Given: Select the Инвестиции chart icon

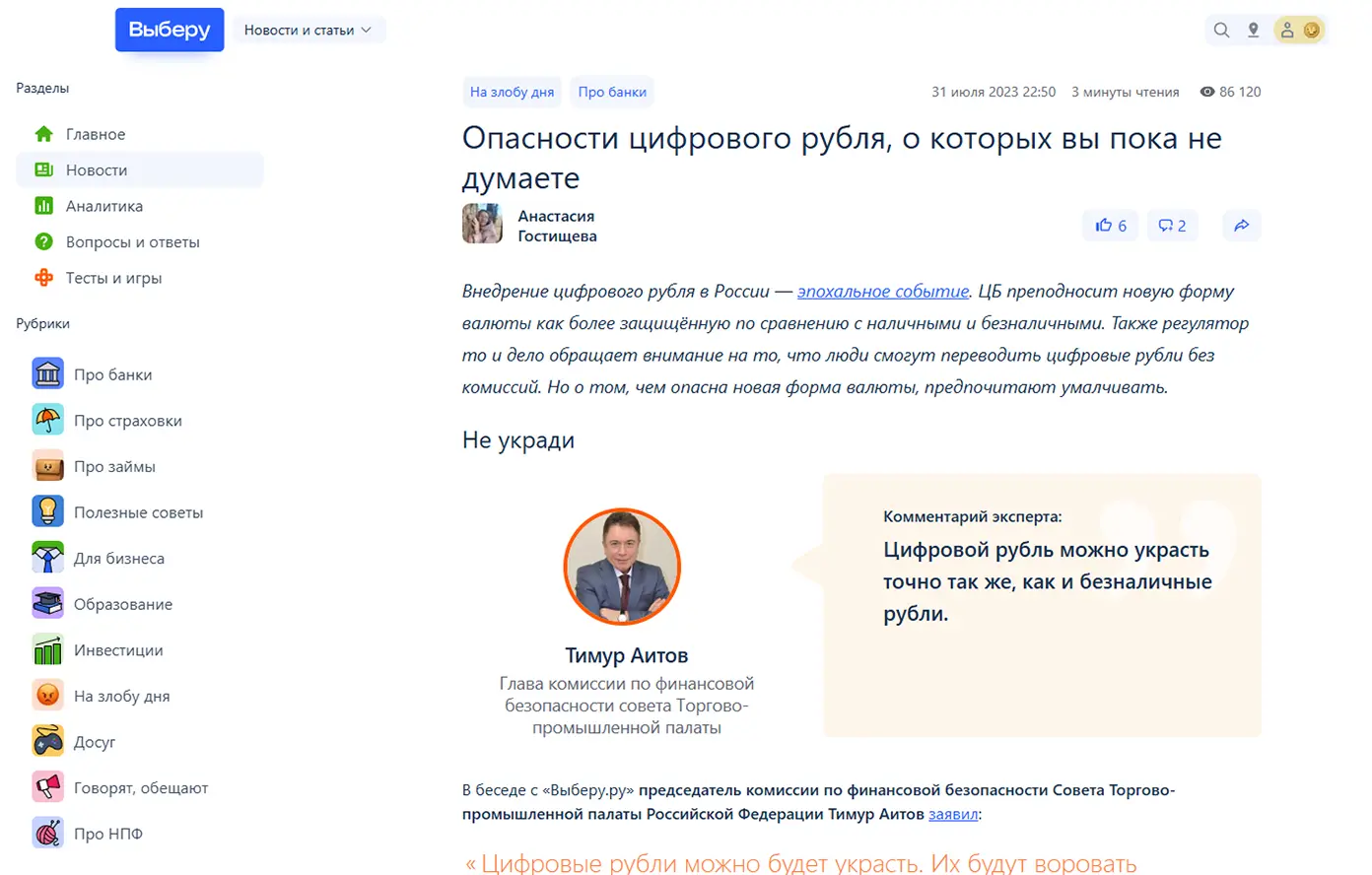Looking at the screenshot, I should tap(47, 650).
